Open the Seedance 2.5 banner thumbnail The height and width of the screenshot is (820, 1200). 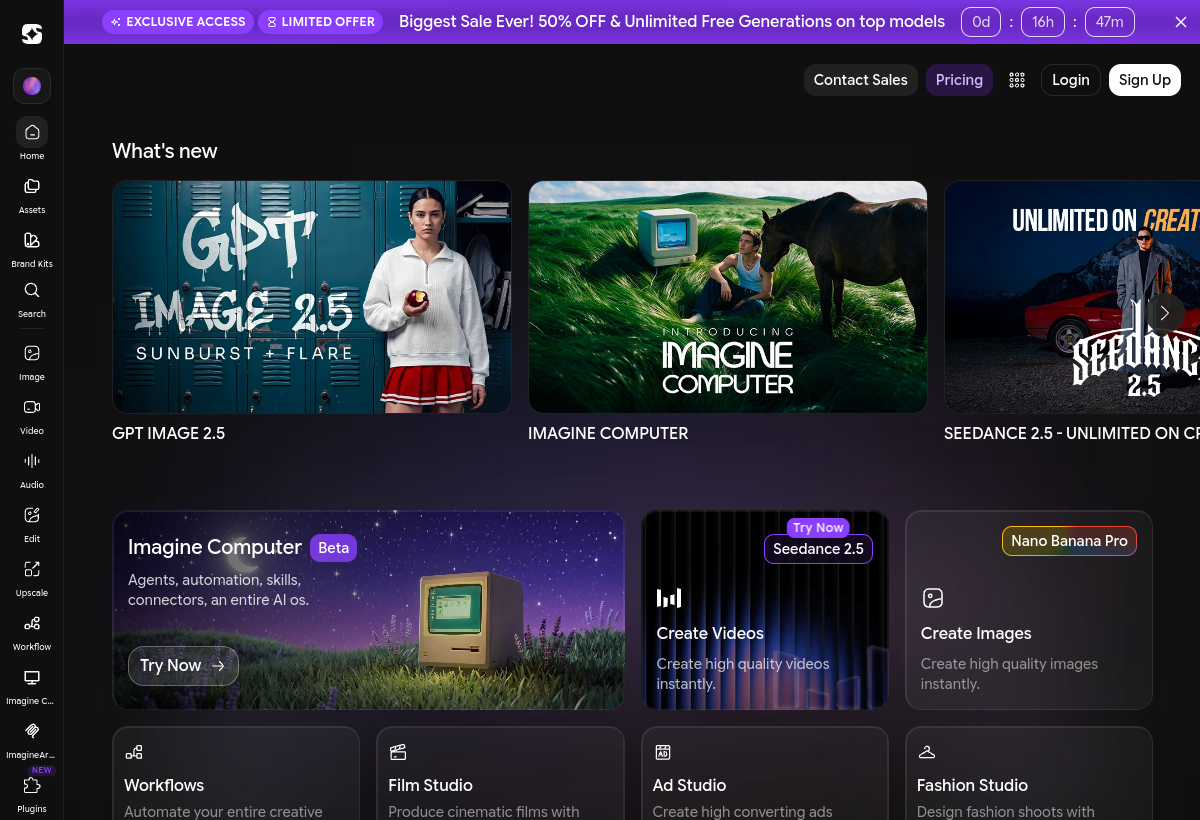point(1072,297)
